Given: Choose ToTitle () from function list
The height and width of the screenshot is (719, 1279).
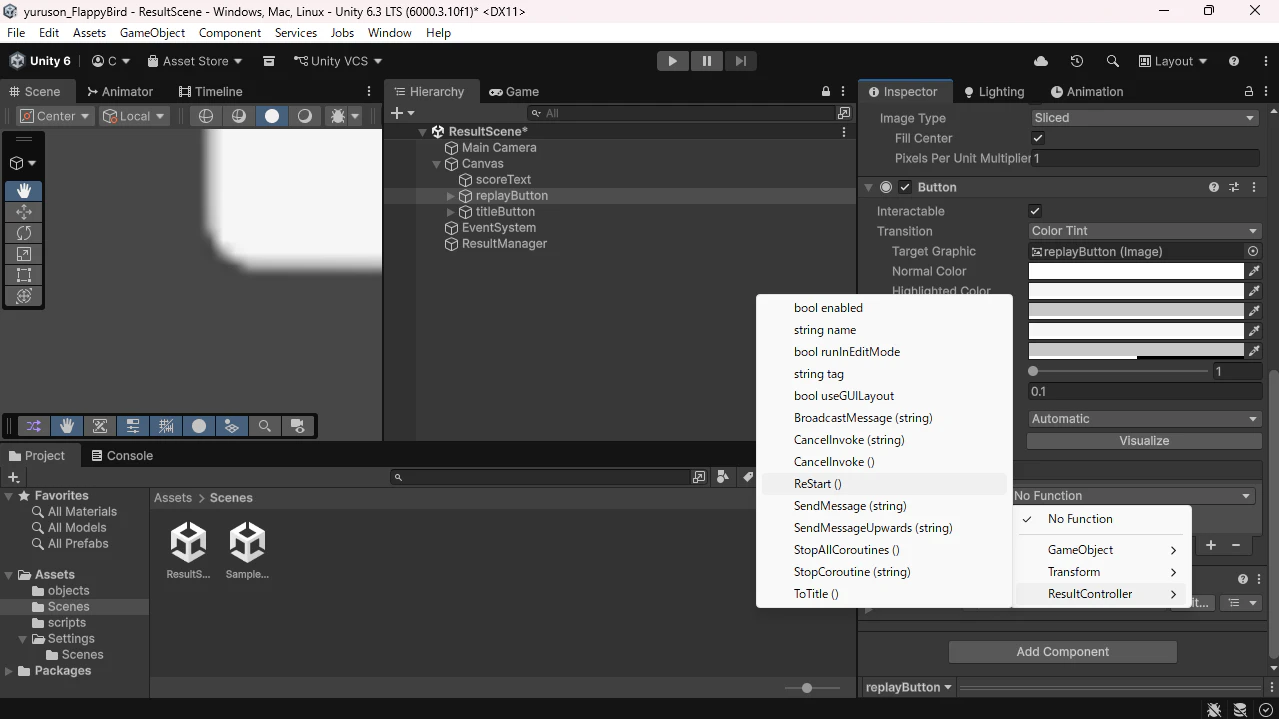Looking at the screenshot, I should coord(884,594).
